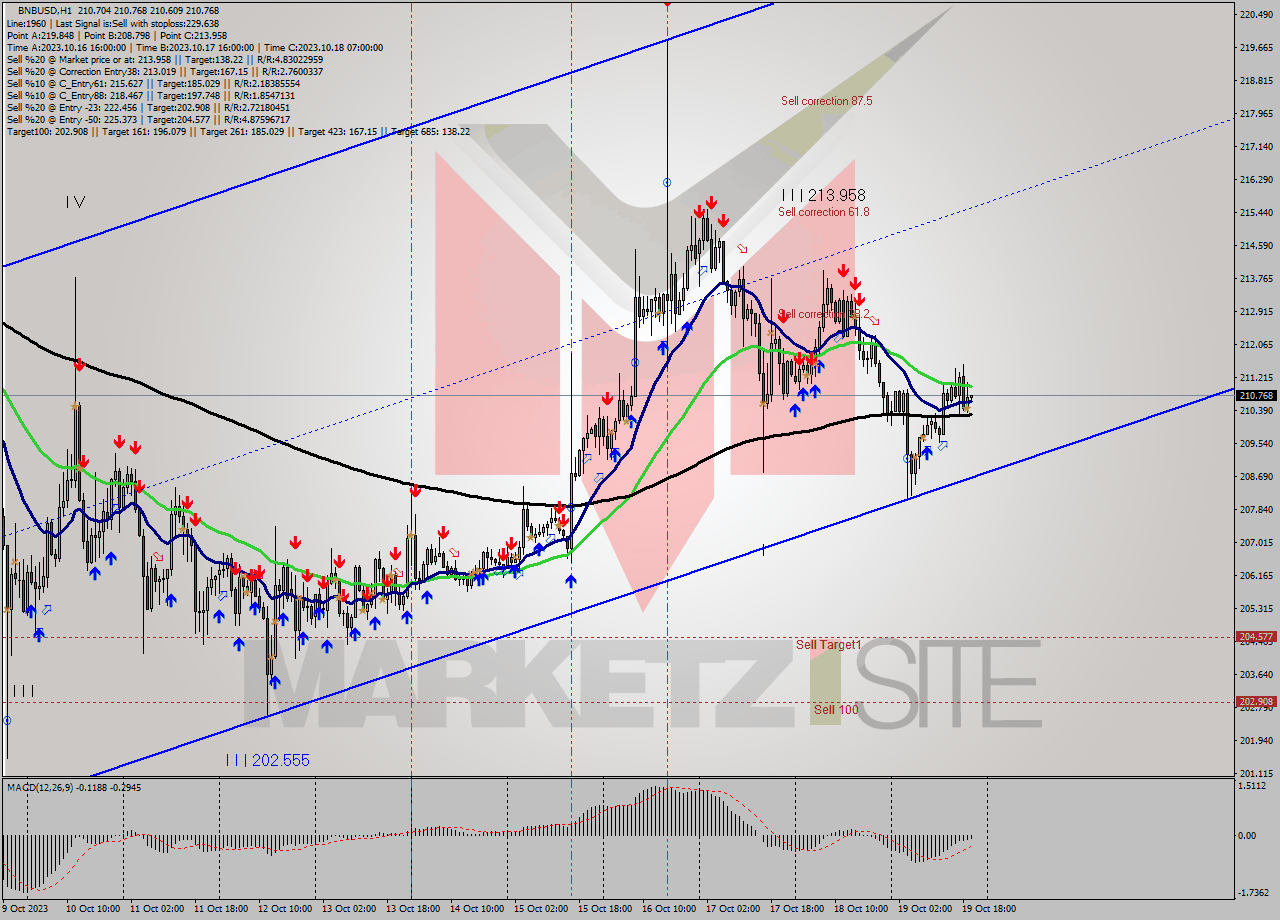Click the 219.665 price axis label
Screen dimensions: 1280x920
click(1256, 47)
